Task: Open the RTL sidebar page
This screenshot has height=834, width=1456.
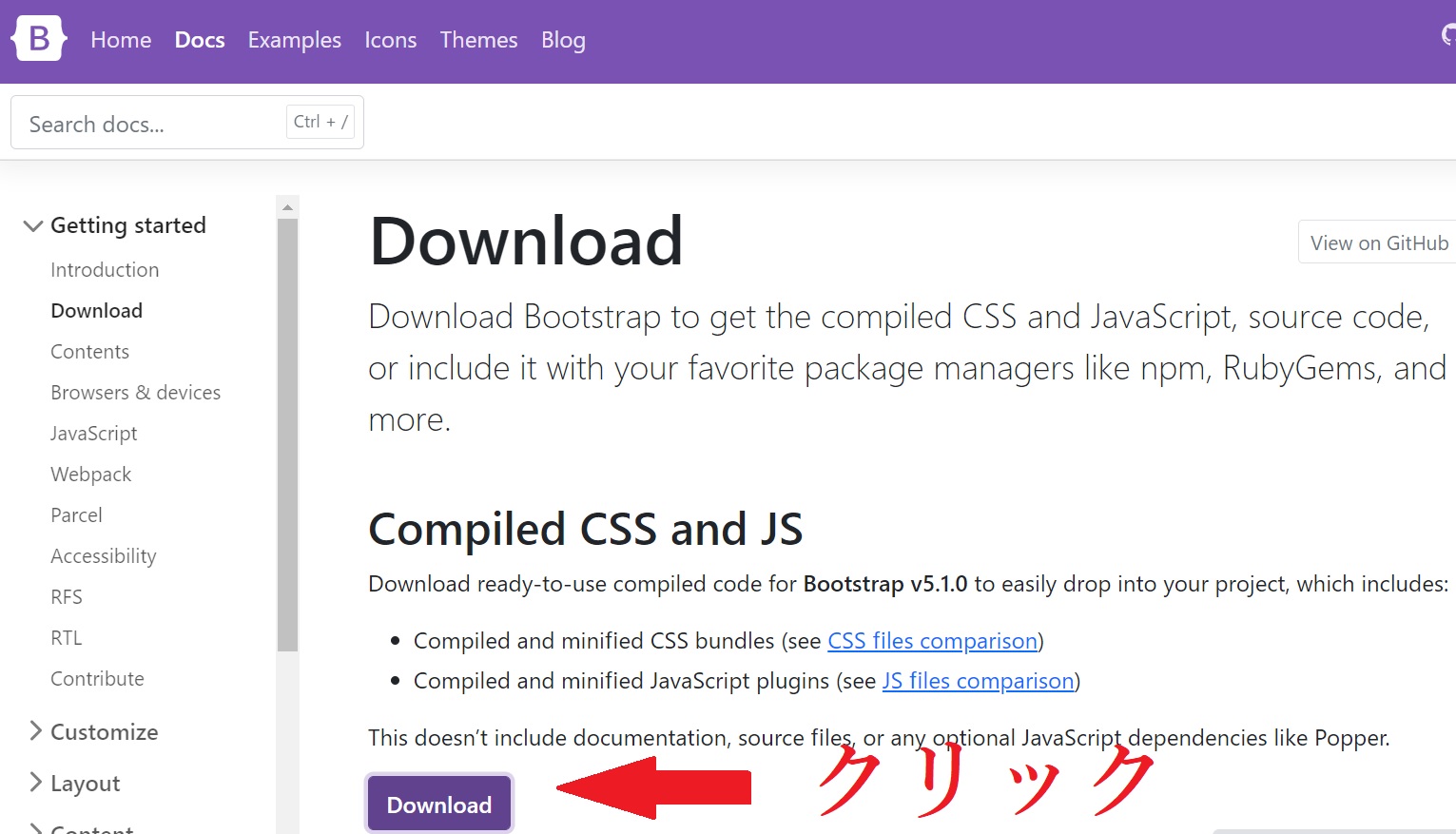Action: (x=67, y=638)
